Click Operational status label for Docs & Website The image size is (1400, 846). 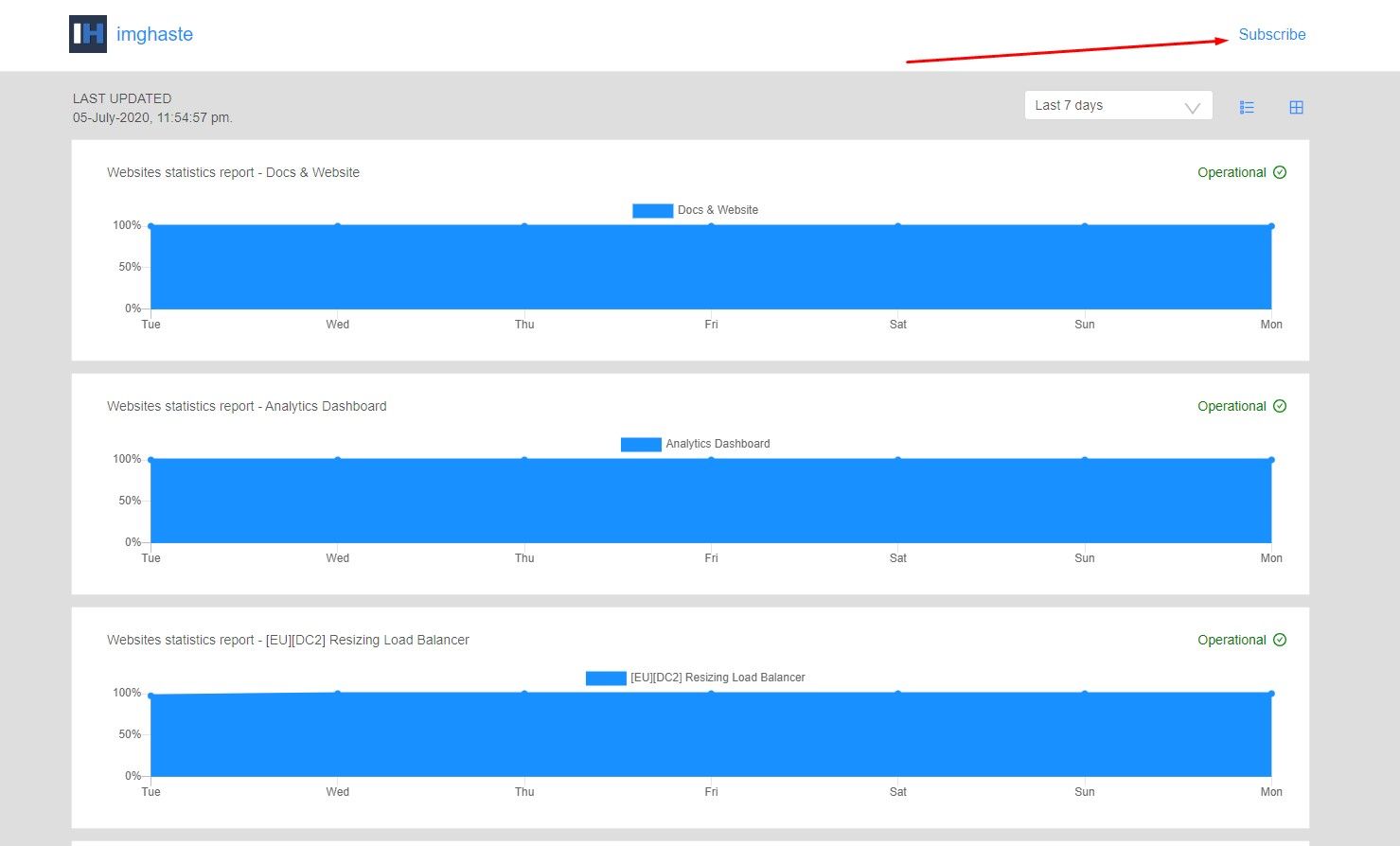(1231, 172)
